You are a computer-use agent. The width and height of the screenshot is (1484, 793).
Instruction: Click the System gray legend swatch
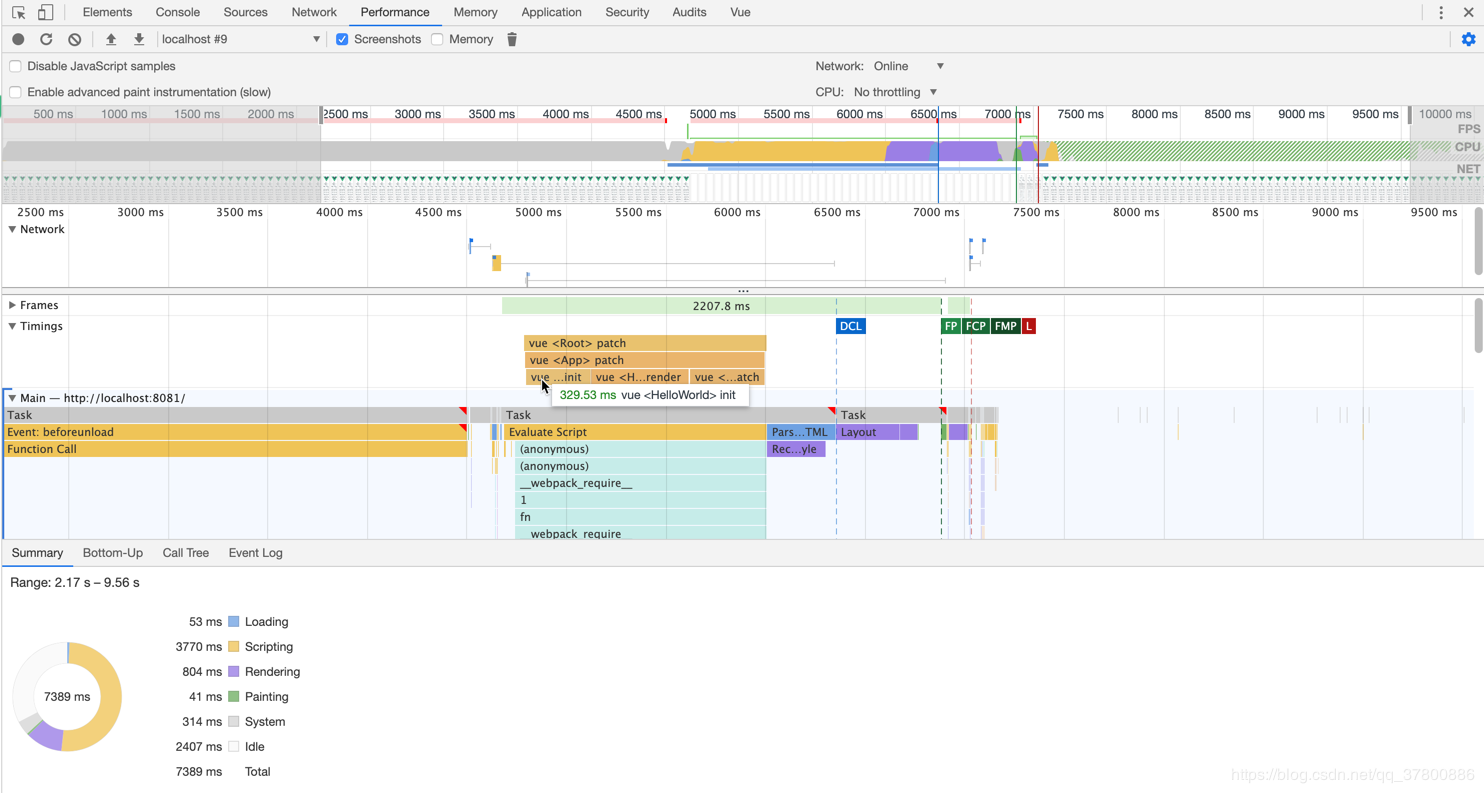234,722
